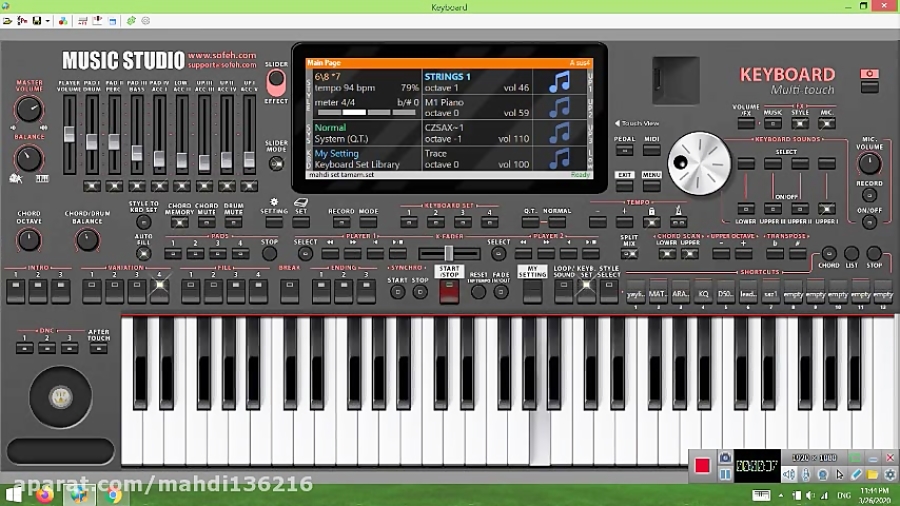900x506 pixels.
Task: Toggle the SLIDER MODE knob button
Action: click(276, 164)
